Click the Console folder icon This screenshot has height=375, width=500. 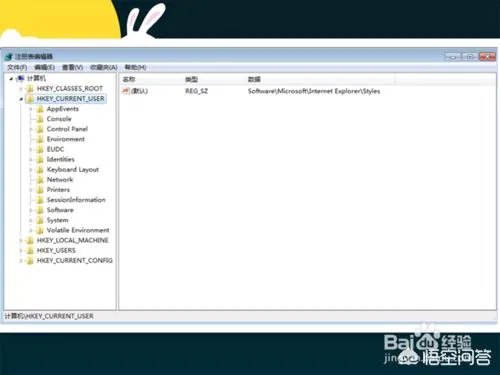[x=40, y=119]
